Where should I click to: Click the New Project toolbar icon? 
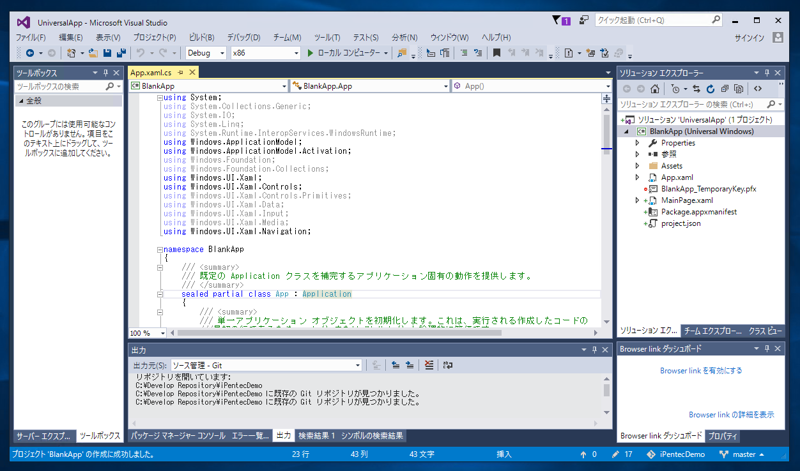[x=71, y=53]
